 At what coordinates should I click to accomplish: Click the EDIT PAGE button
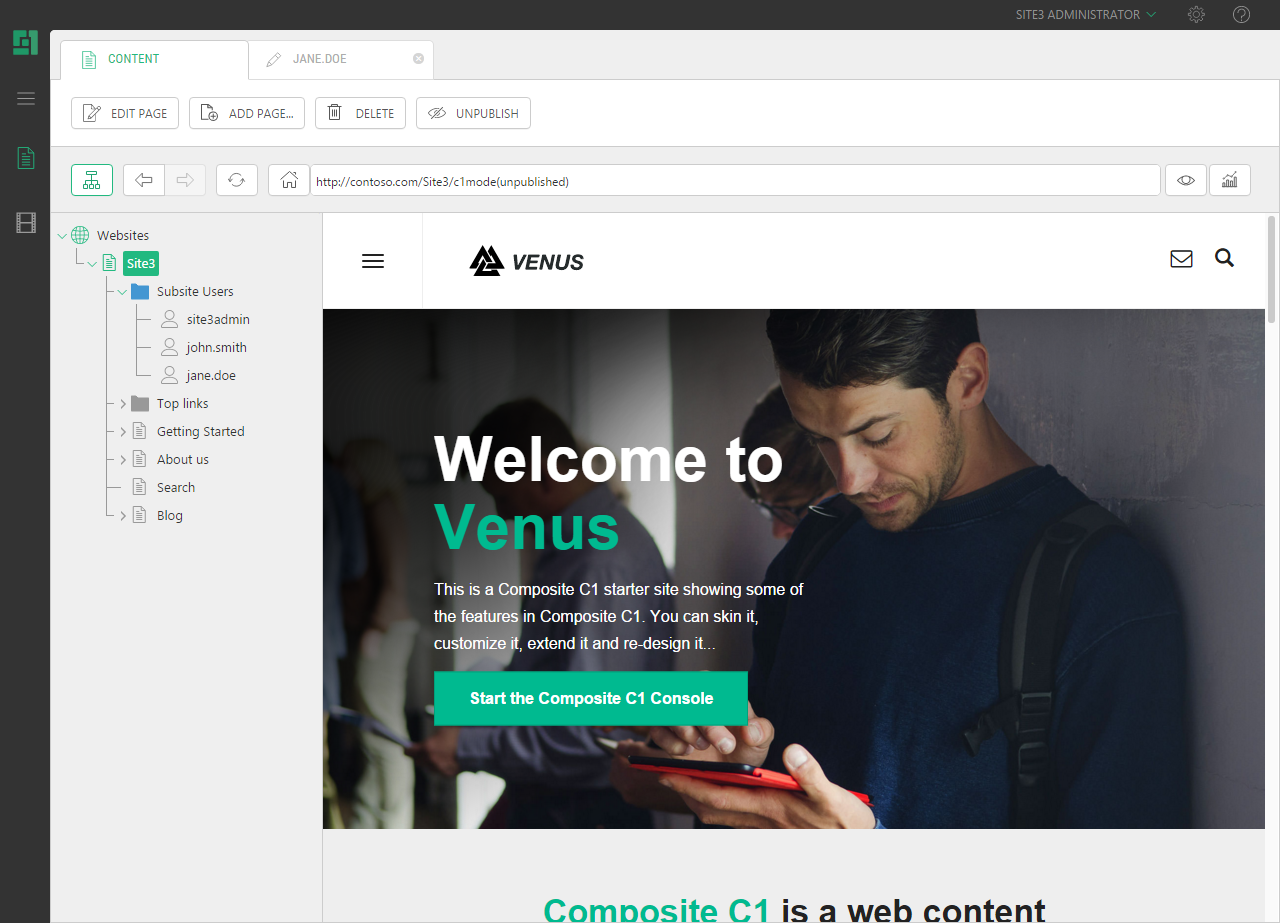(x=125, y=113)
